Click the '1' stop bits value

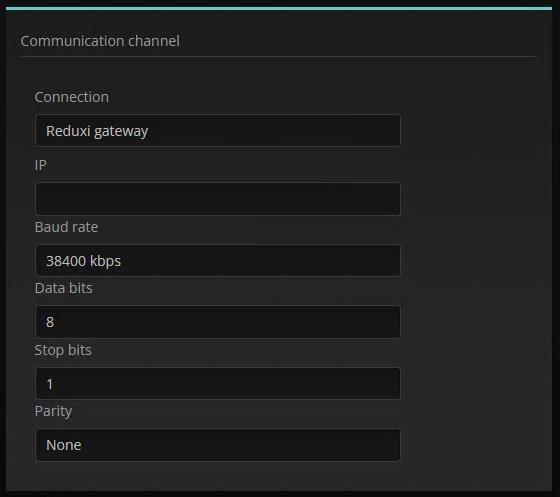(x=50, y=384)
